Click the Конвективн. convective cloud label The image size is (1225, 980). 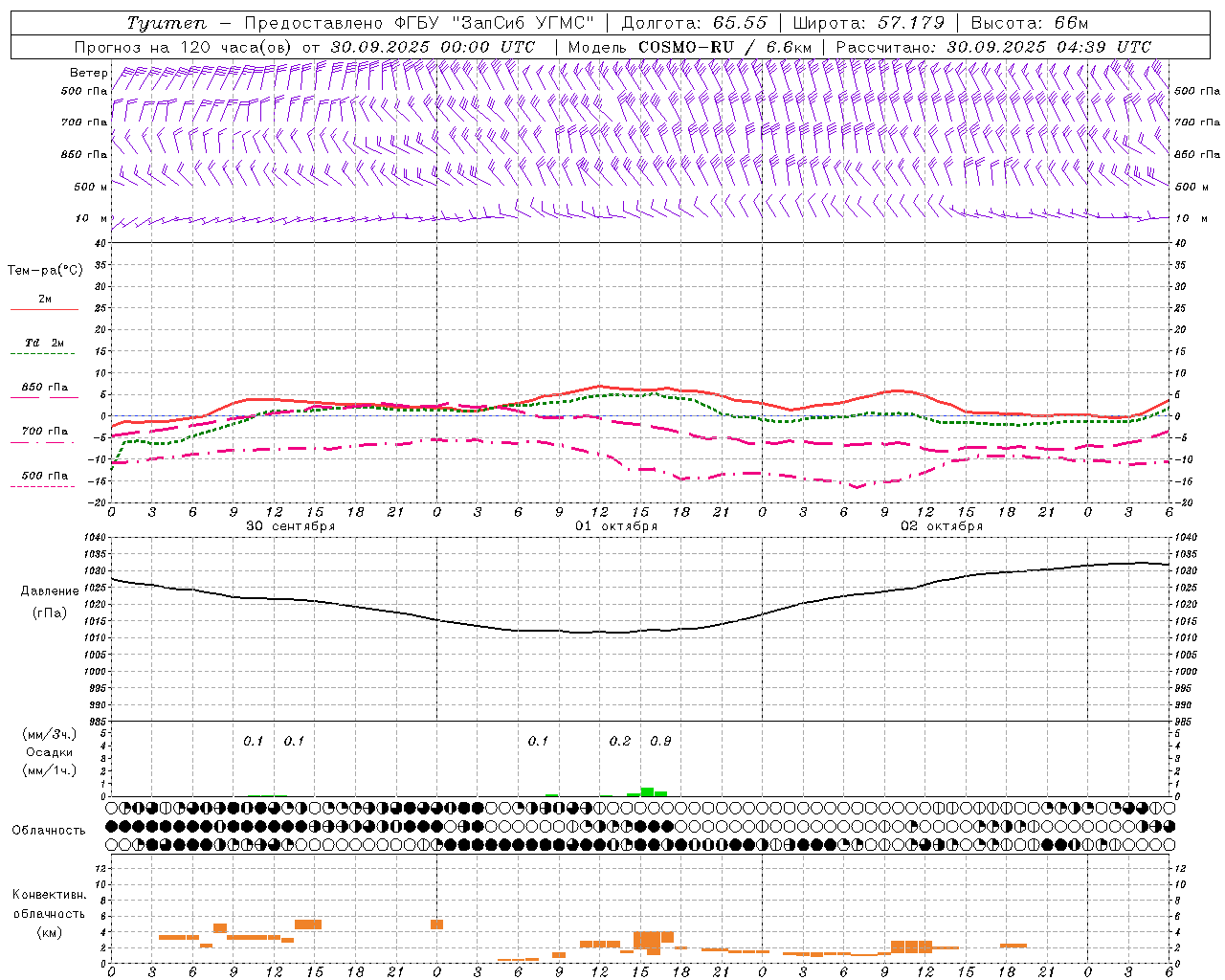49,895
